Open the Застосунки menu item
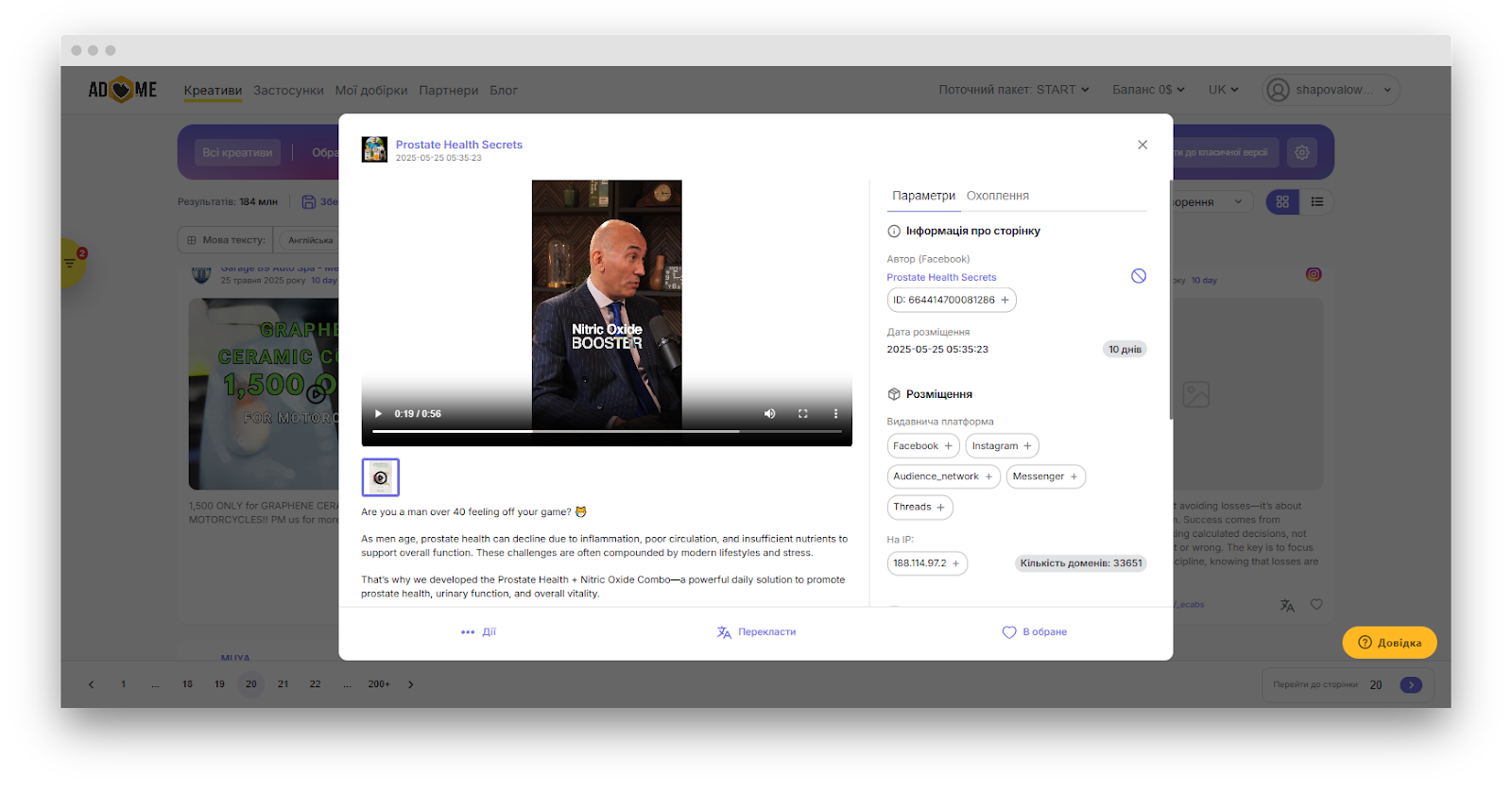Screen dimensions: 1512x795 coord(288,91)
